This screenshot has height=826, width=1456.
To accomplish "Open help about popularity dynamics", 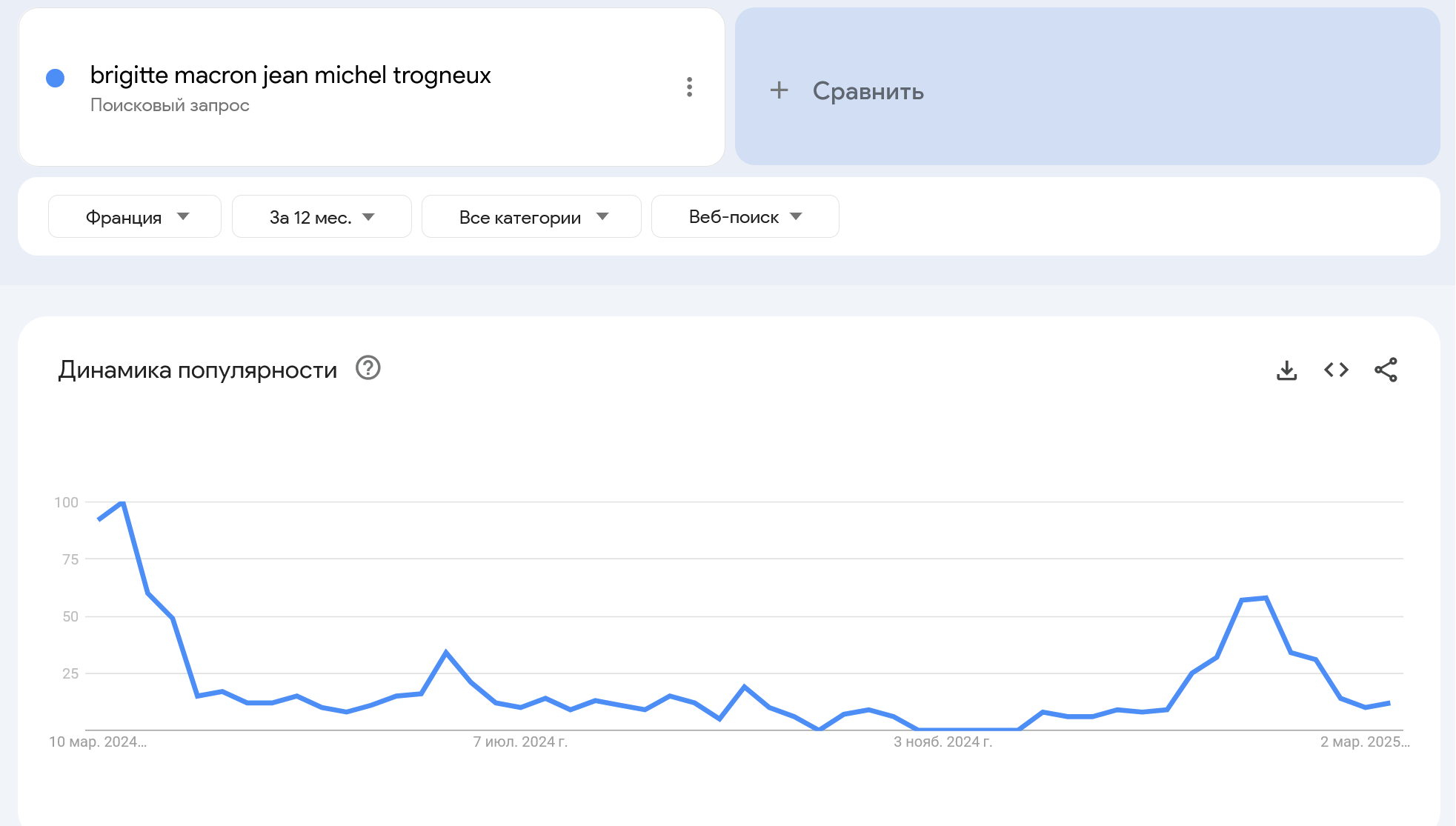I will tap(368, 368).
